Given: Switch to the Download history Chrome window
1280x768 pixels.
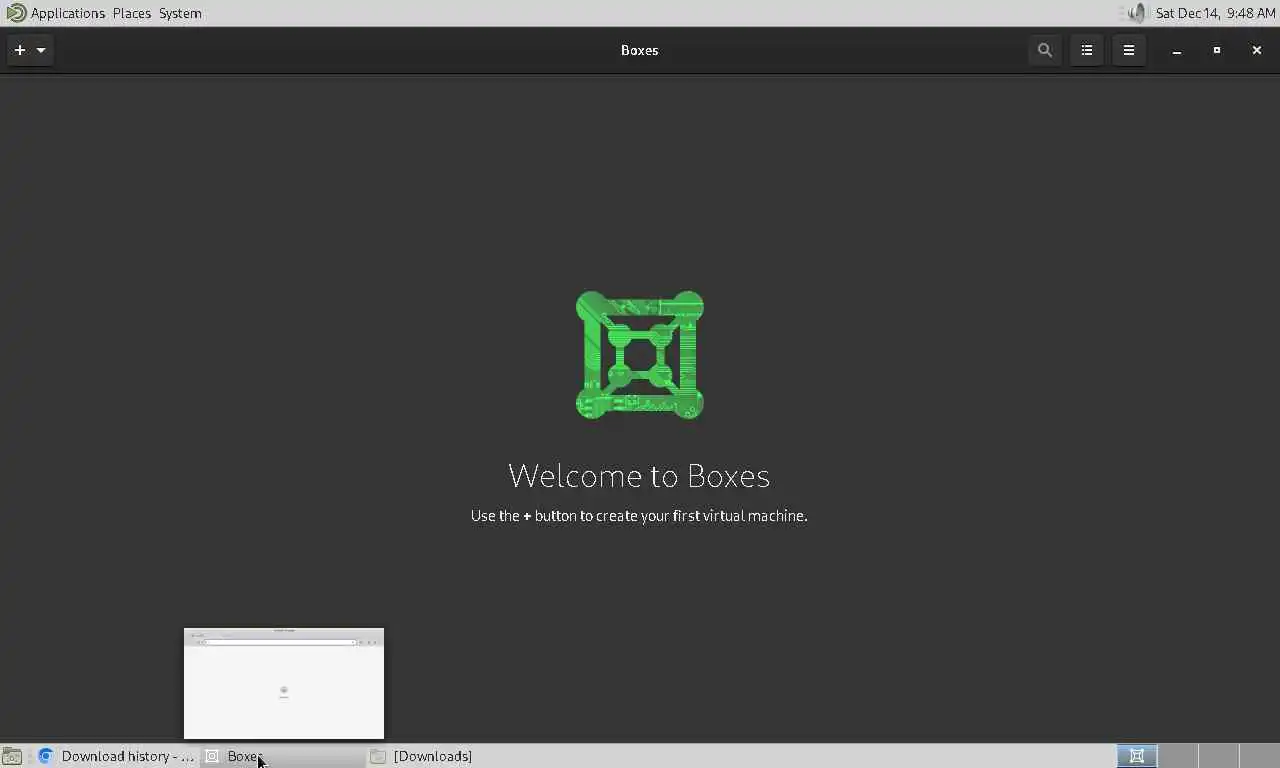Looking at the screenshot, I should click(115, 756).
